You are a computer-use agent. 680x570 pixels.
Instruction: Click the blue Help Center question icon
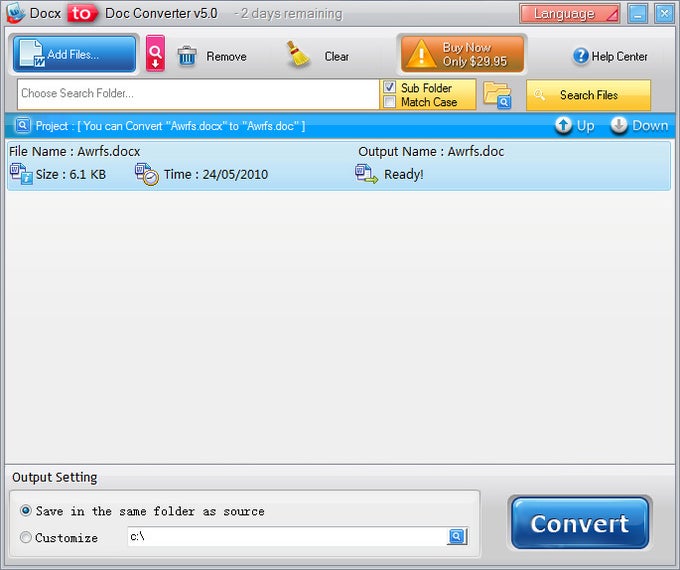click(581, 56)
